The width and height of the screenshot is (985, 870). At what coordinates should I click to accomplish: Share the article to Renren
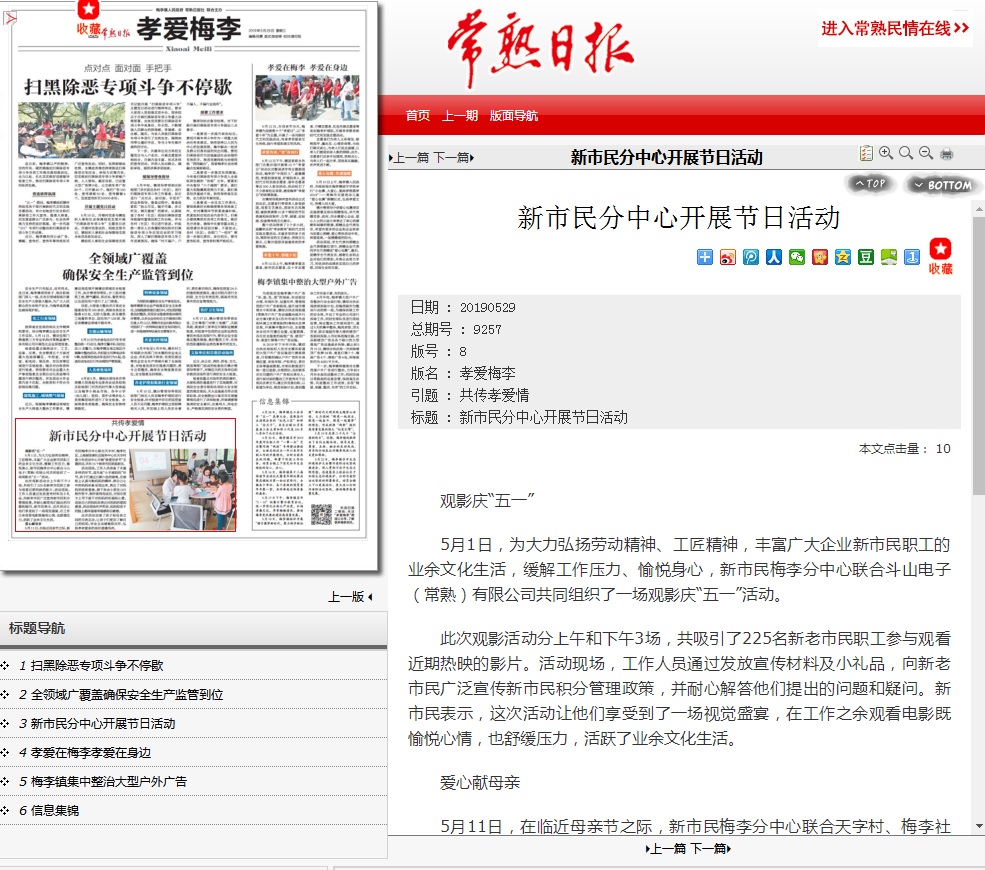(774, 257)
